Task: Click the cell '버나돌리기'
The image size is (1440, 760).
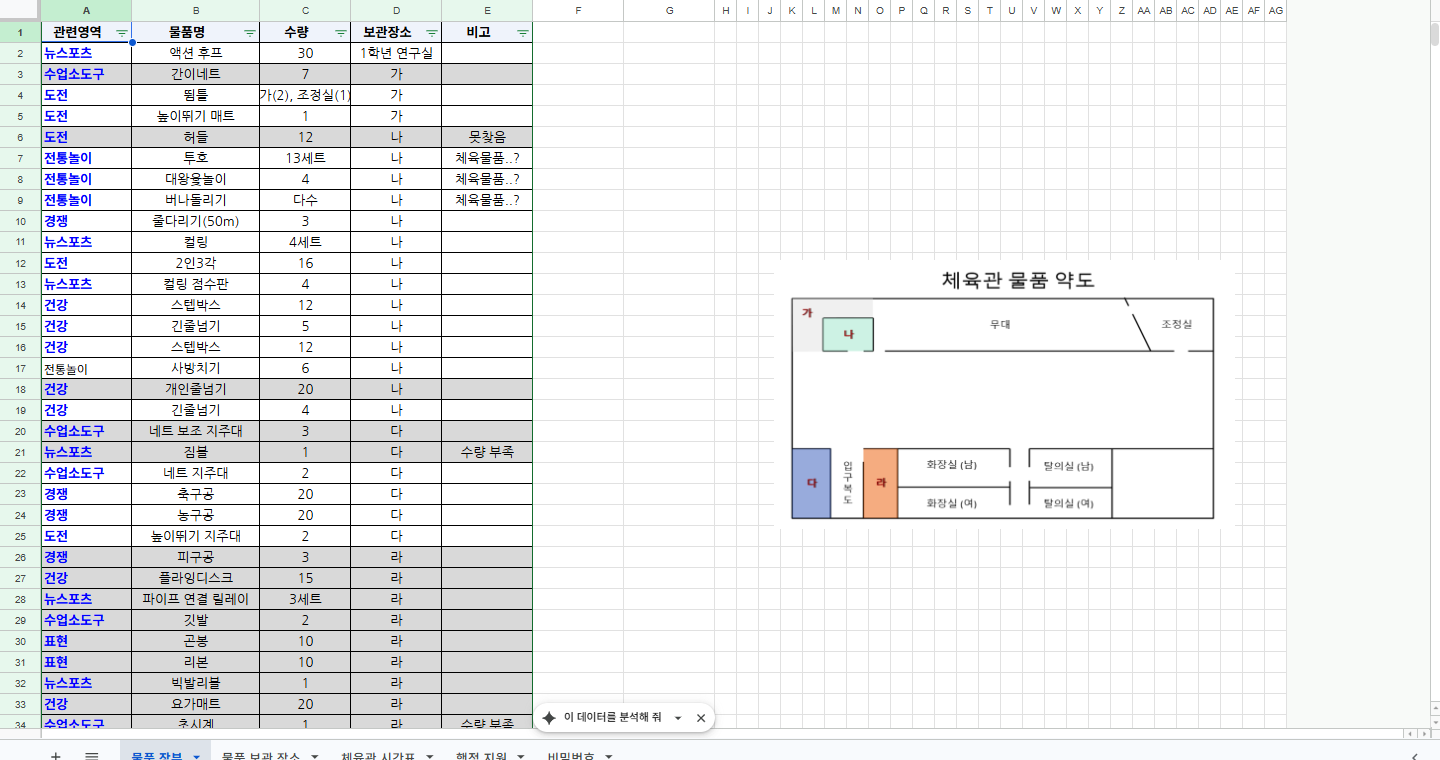Action: tap(196, 200)
